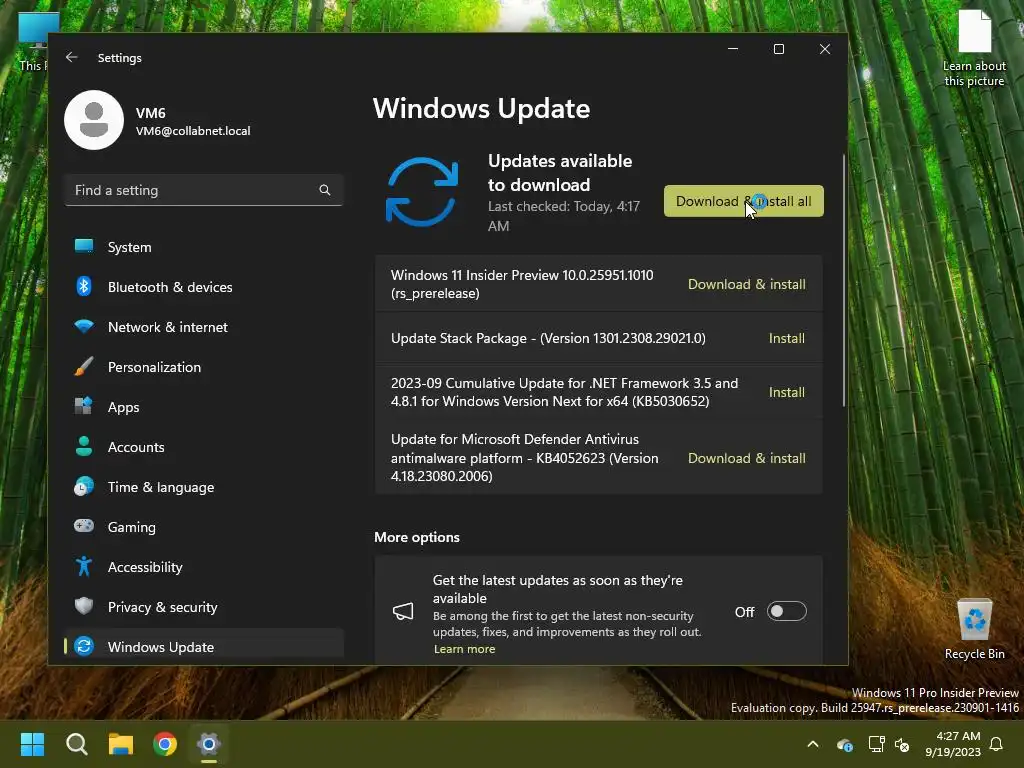The width and height of the screenshot is (1024, 768).
Task: Click the Time & language globe icon
Action: click(x=84, y=487)
